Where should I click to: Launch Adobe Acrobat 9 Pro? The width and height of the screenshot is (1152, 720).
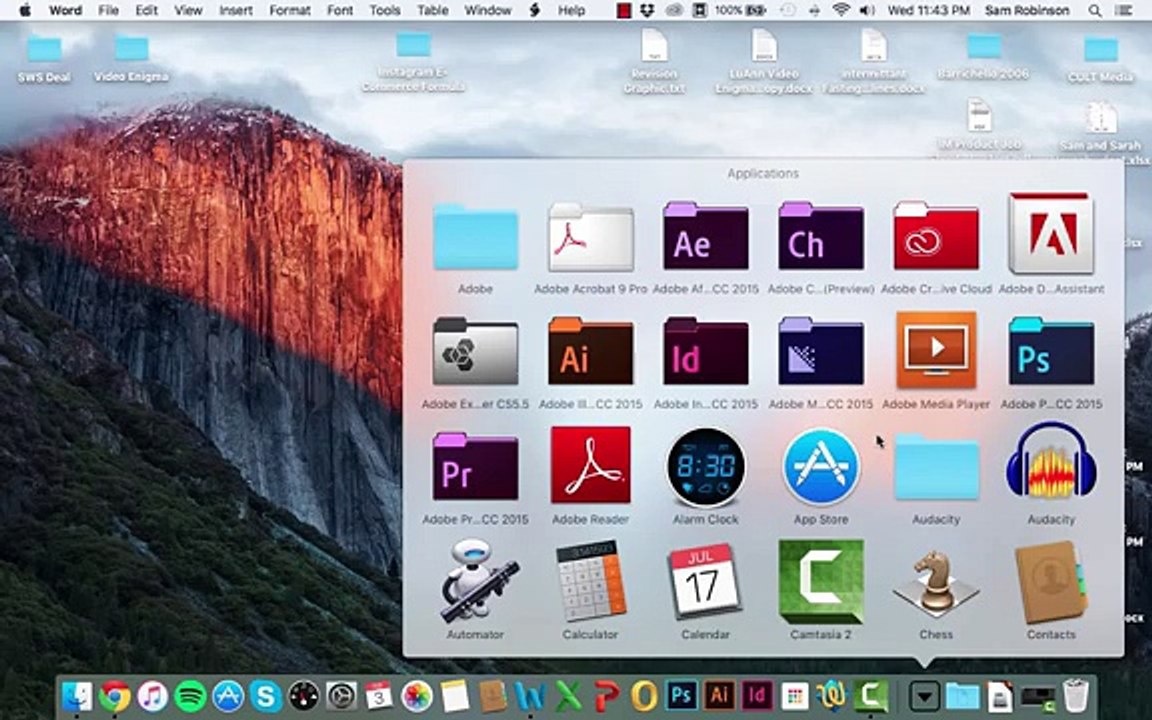click(590, 238)
